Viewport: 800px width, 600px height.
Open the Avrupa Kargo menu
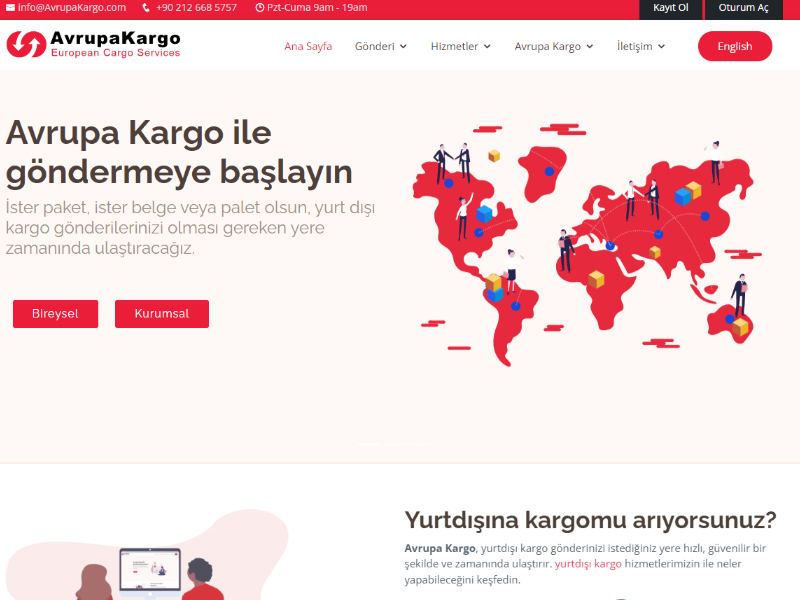tap(547, 46)
